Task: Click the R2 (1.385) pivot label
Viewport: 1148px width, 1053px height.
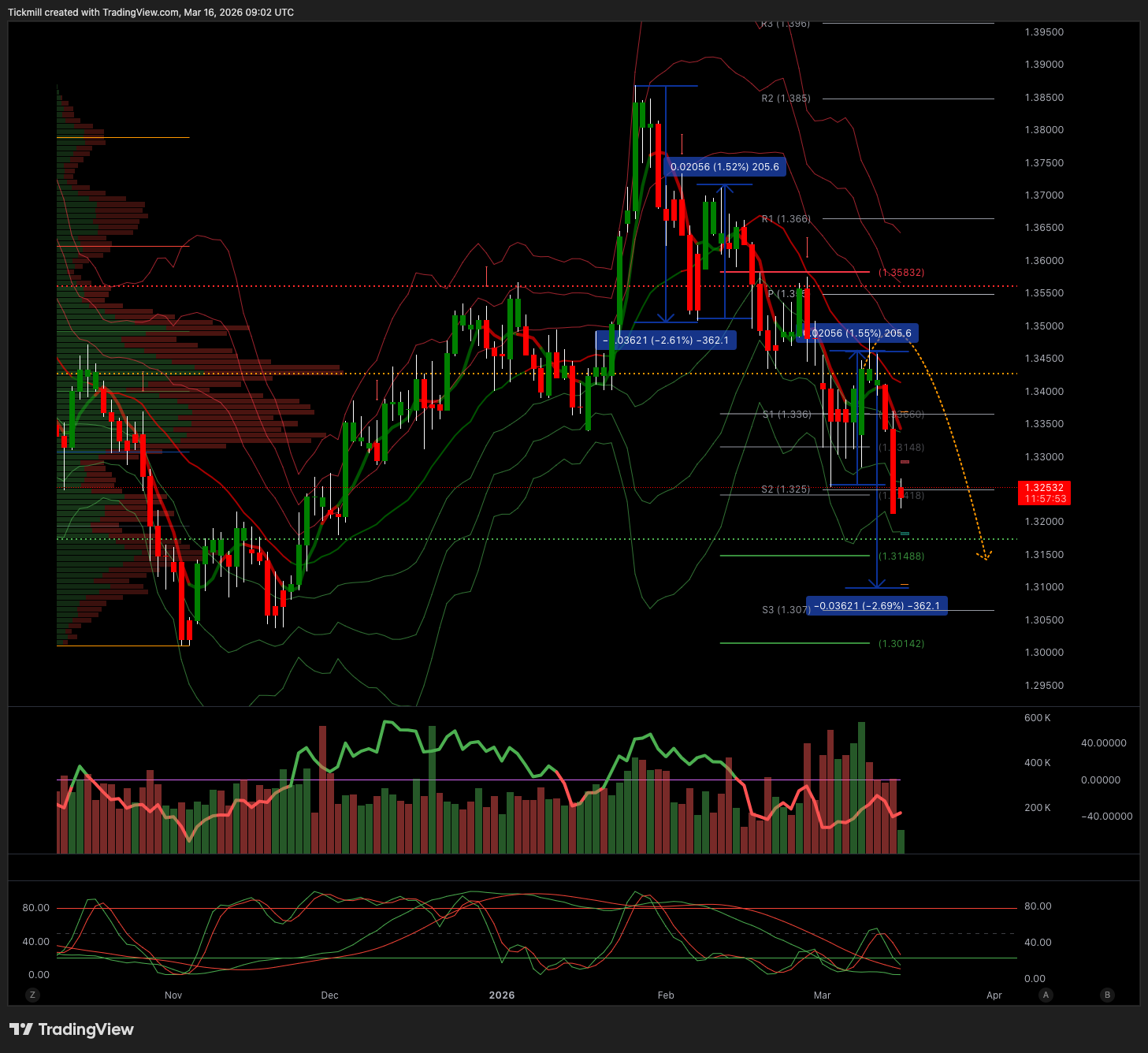Action: coord(786,99)
